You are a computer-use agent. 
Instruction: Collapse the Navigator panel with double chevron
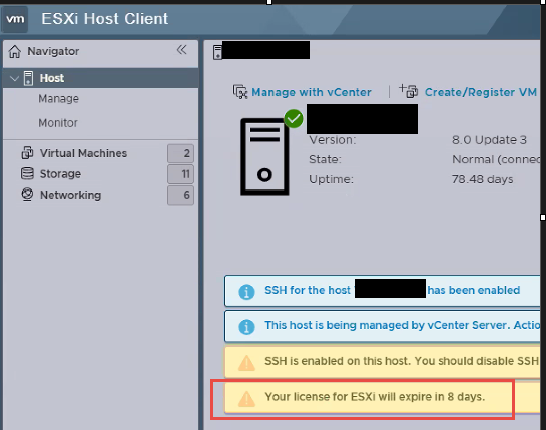pos(181,50)
